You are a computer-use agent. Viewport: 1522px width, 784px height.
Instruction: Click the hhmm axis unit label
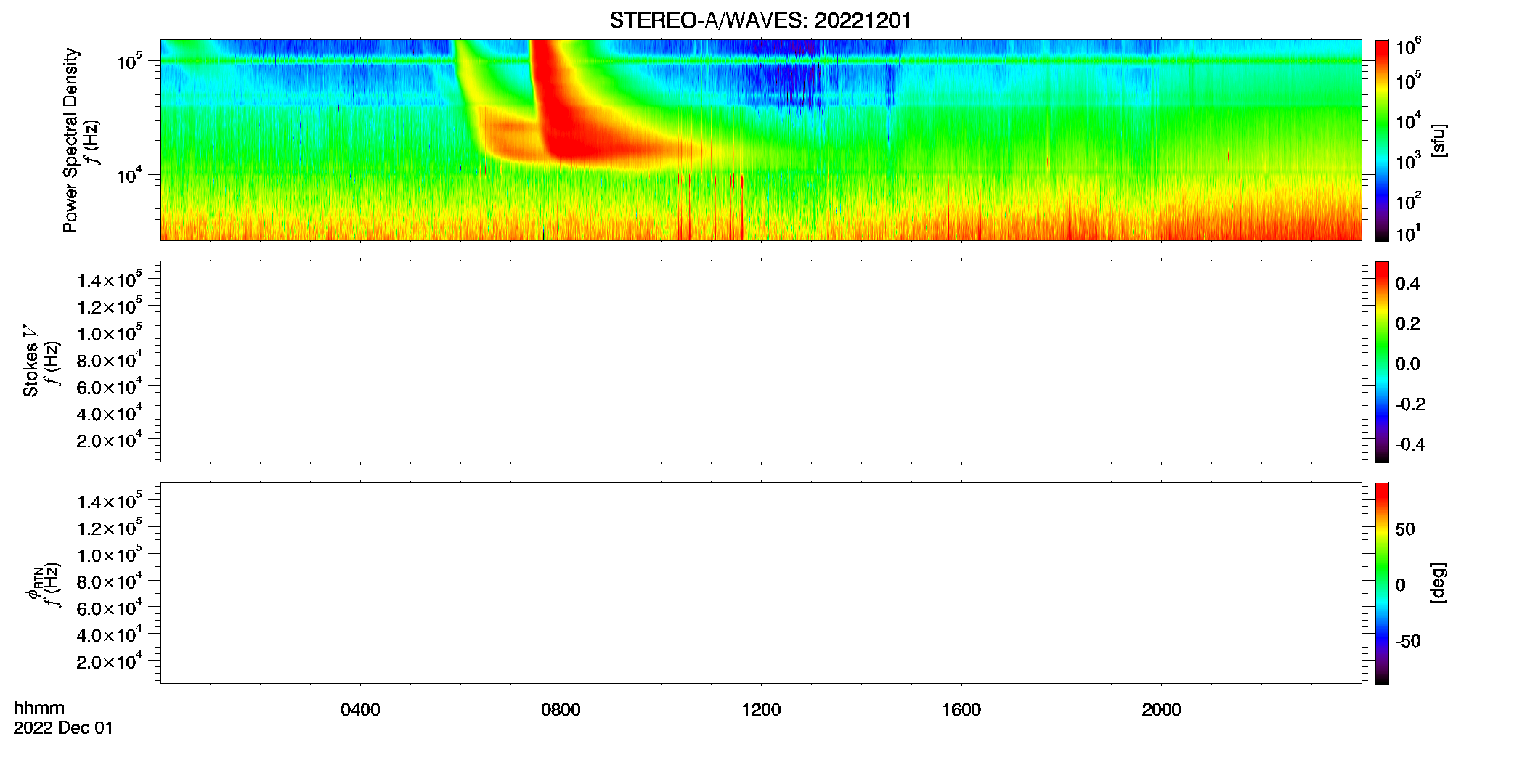[x=39, y=708]
